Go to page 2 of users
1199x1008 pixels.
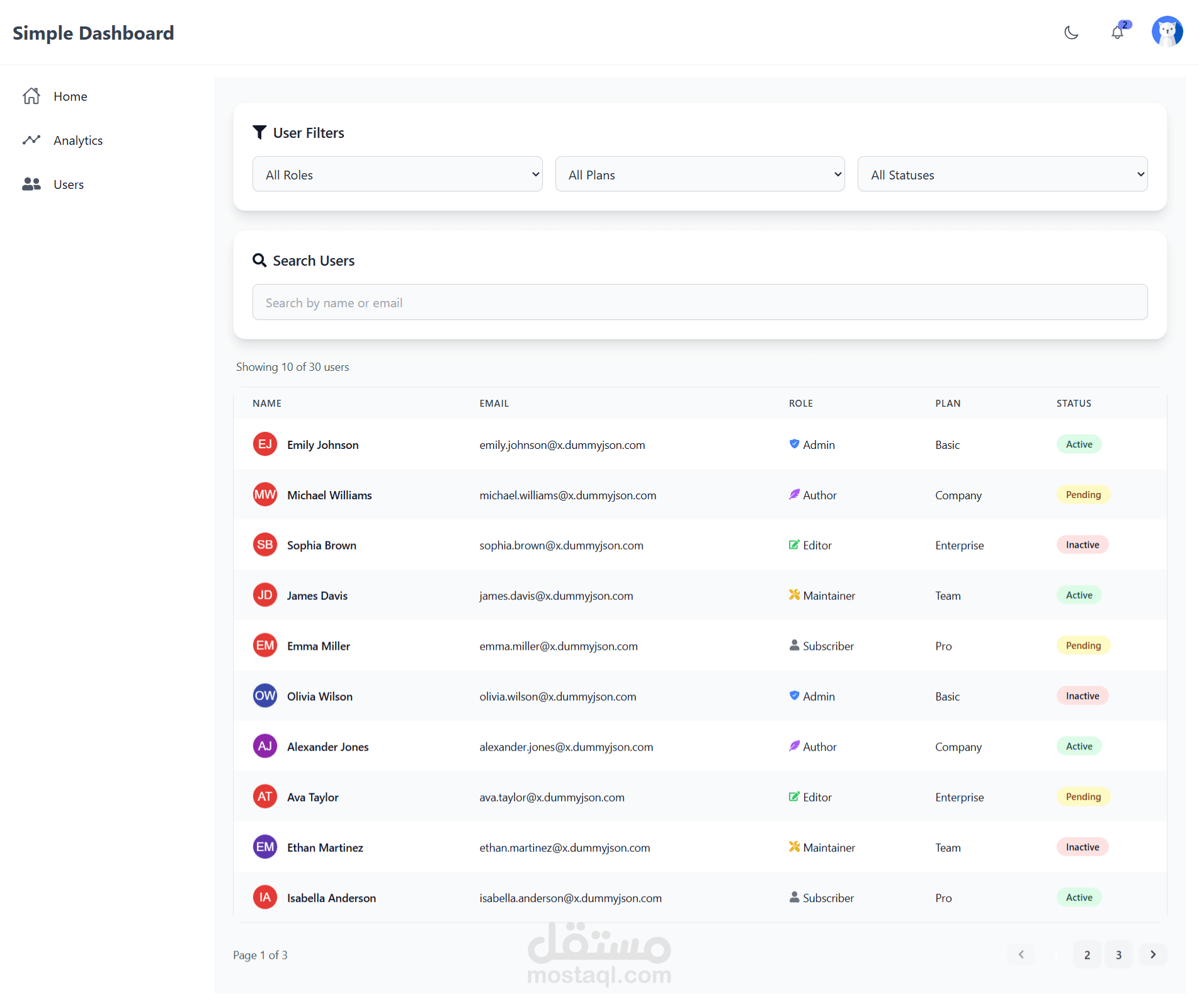[x=1087, y=954]
